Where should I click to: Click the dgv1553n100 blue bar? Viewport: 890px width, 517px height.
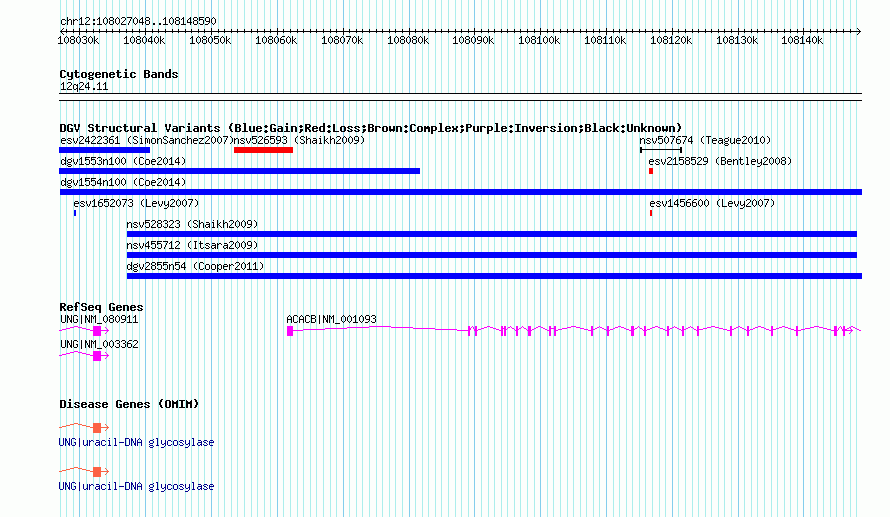tap(240, 171)
